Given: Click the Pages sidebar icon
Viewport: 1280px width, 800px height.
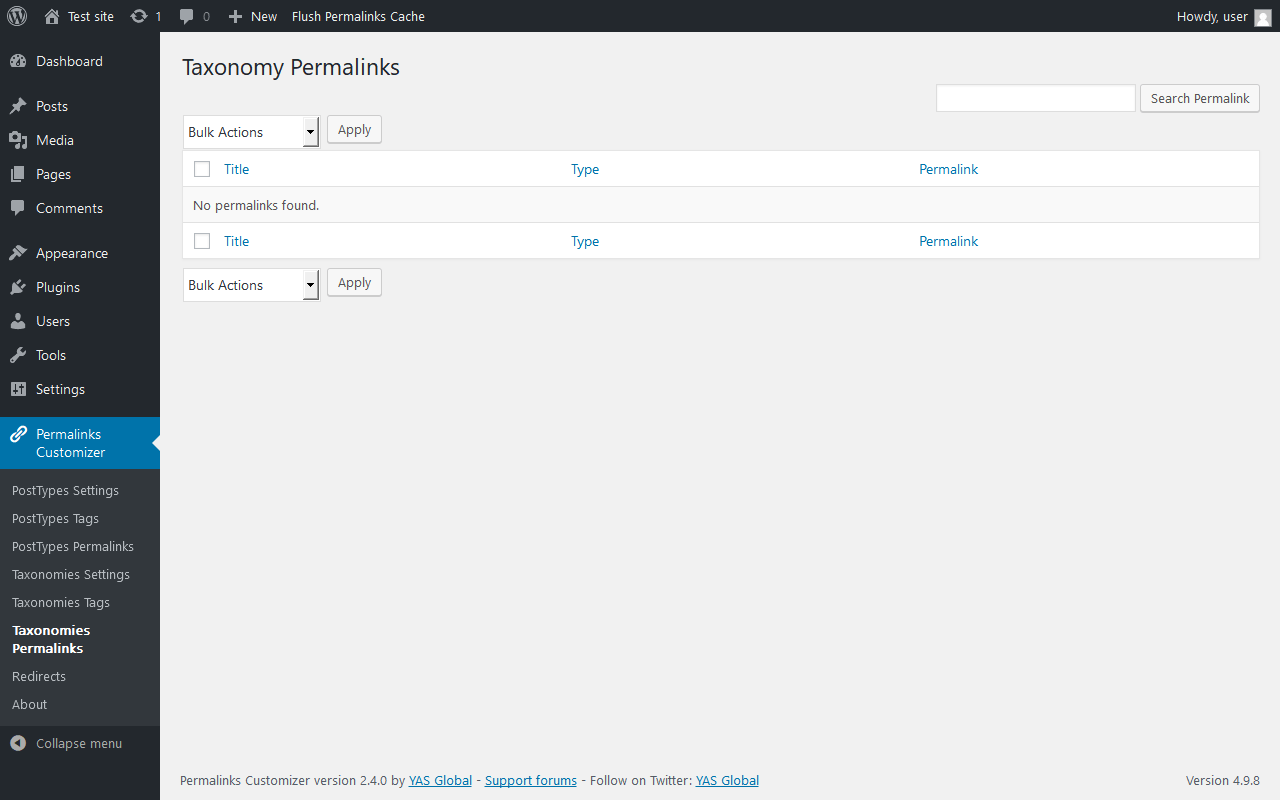Looking at the screenshot, I should click(18, 174).
